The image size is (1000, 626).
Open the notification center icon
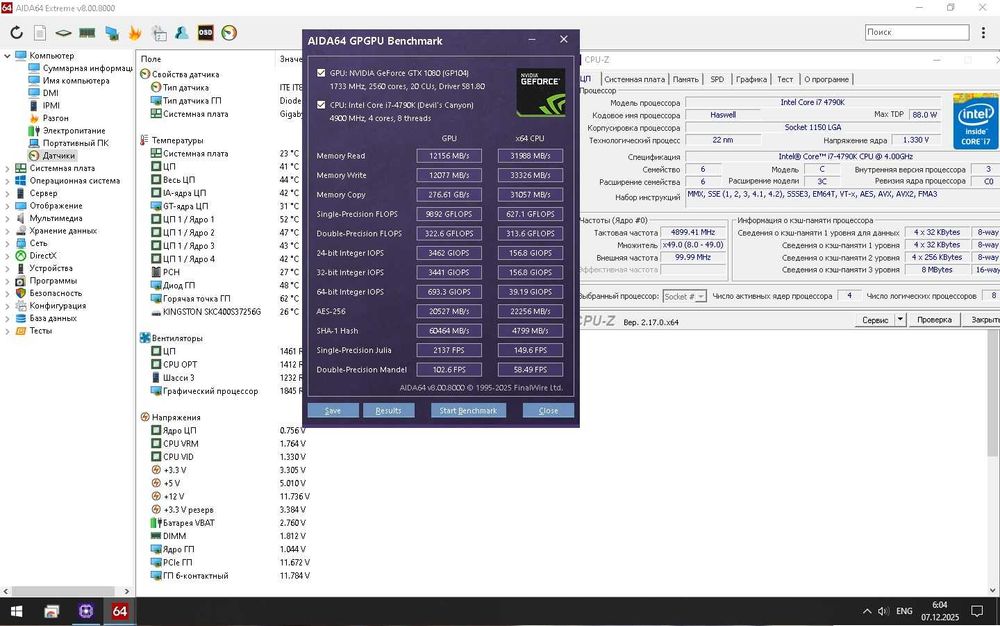click(x=976, y=611)
